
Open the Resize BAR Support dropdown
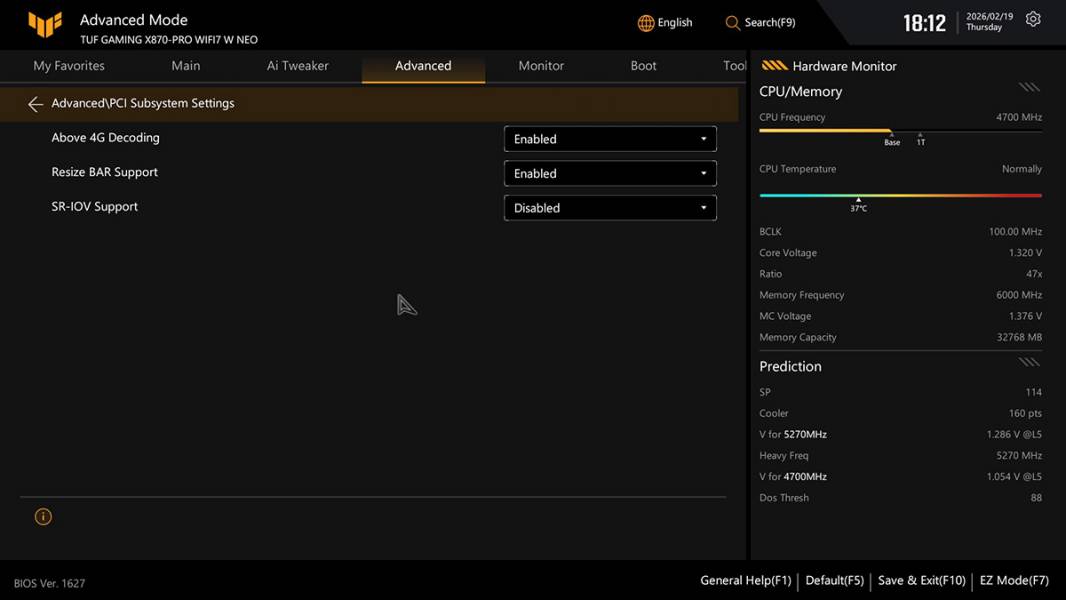coord(610,173)
